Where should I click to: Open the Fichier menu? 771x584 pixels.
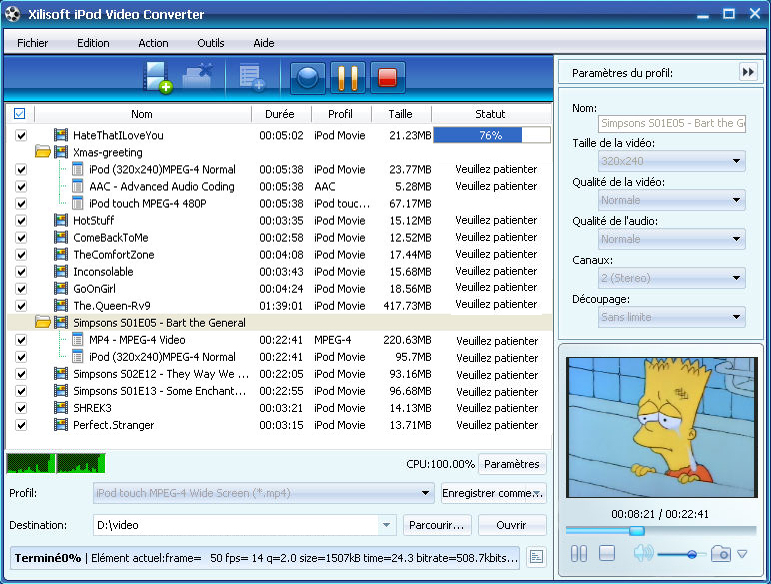click(32, 43)
